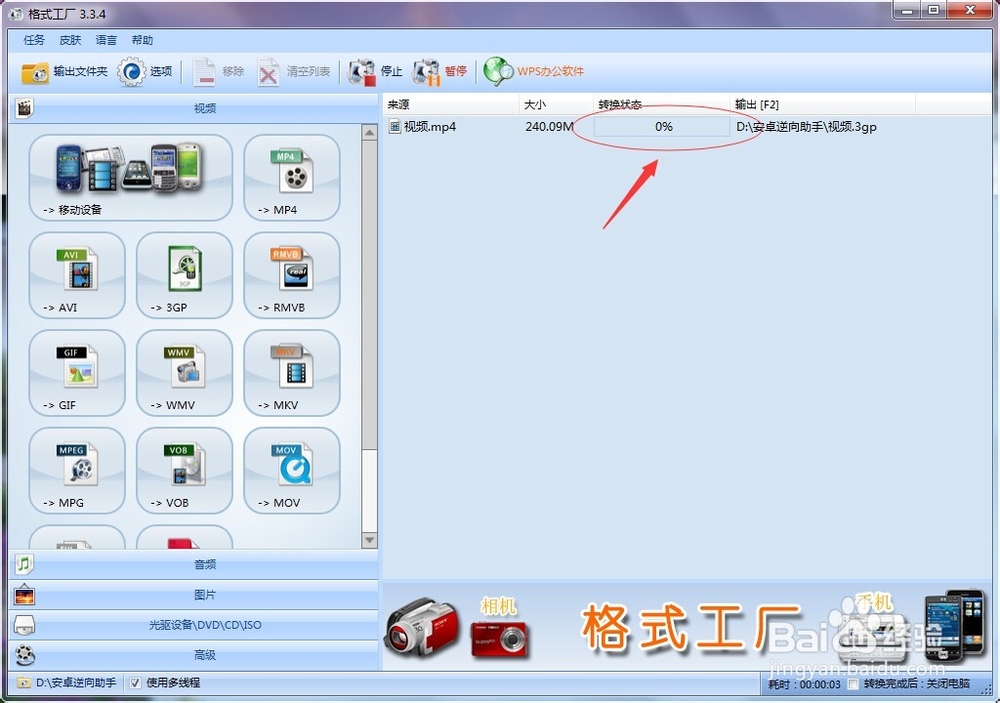Expand the 图片 picture category panel
Screen dimensions: 1000x703
coord(194,595)
